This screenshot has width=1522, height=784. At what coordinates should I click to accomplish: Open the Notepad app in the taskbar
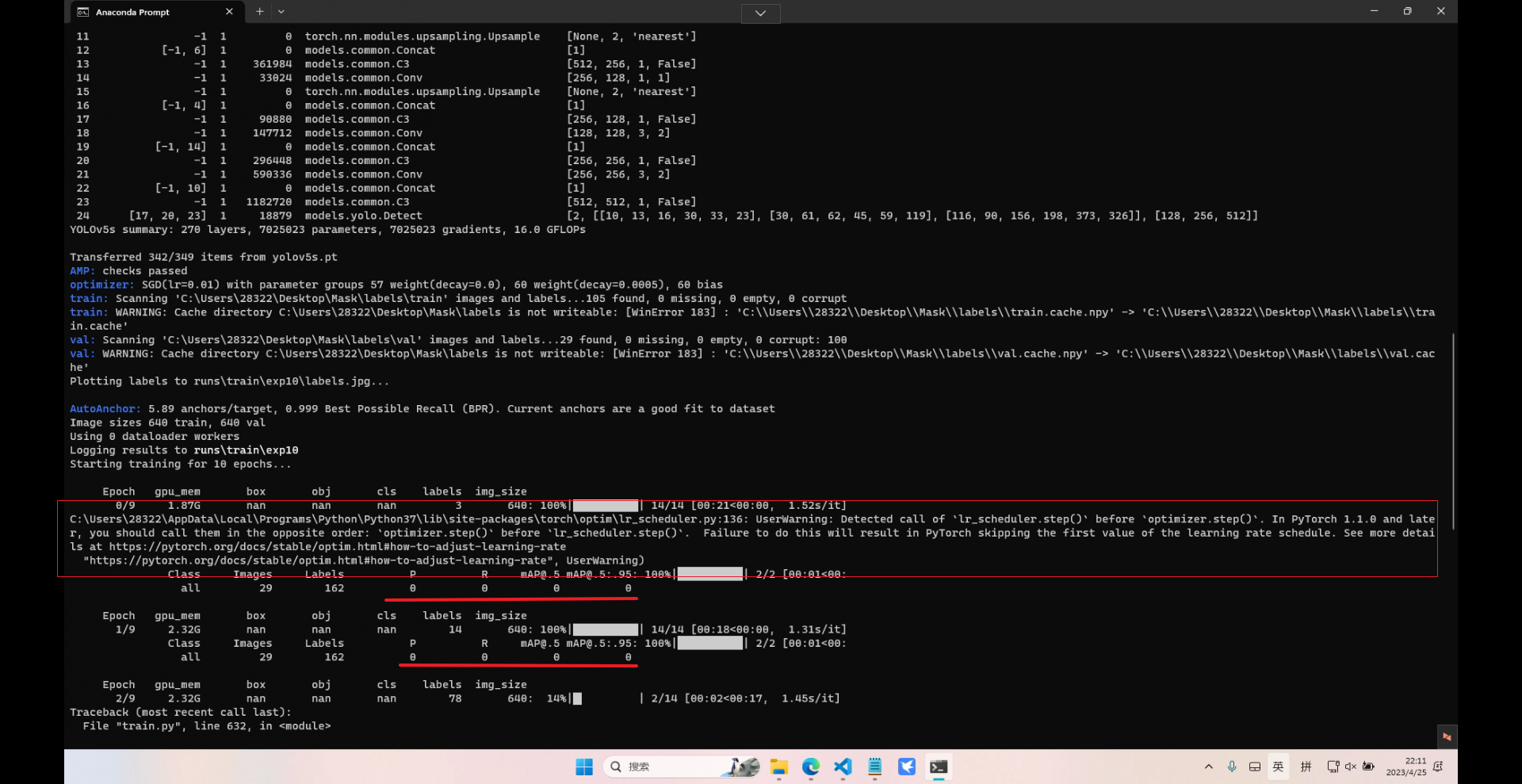click(x=875, y=767)
